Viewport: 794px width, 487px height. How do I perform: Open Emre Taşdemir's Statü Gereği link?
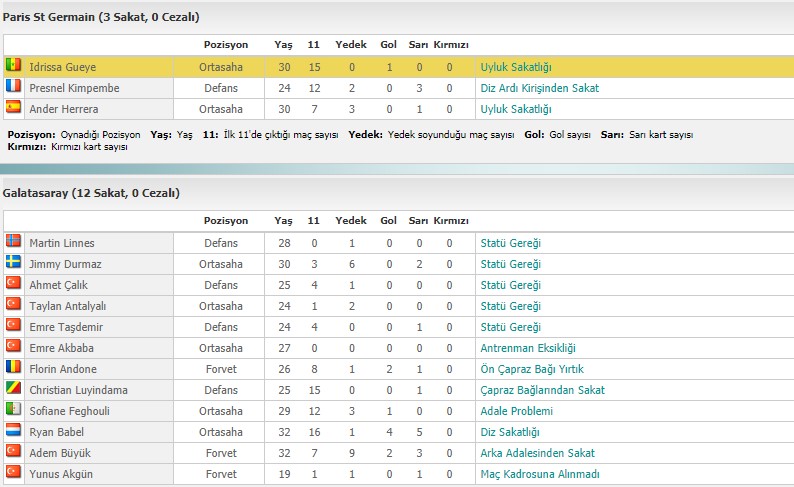[510, 327]
